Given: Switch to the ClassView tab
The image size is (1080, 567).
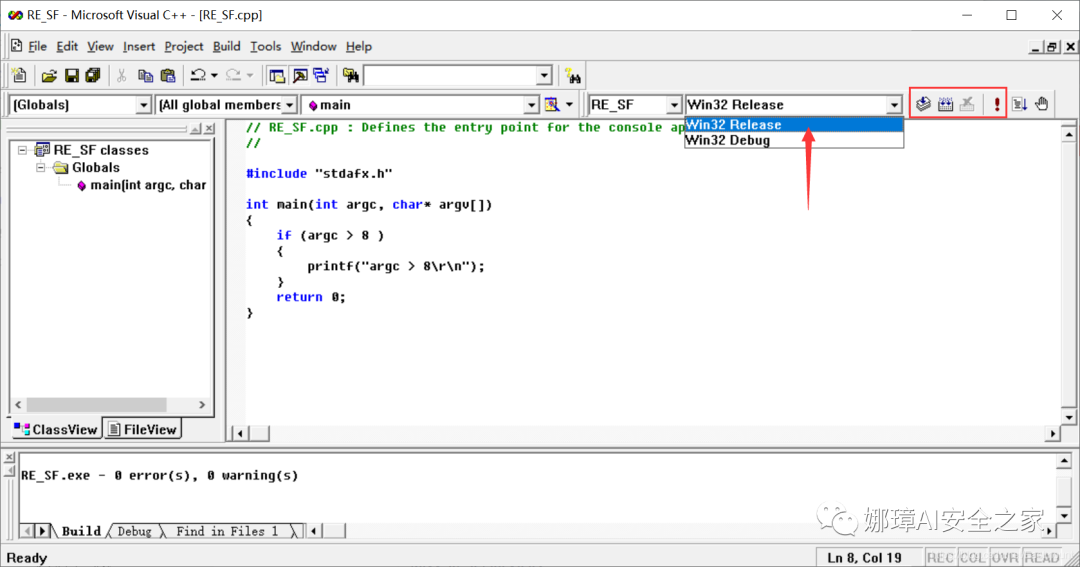Looking at the screenshot, I should click(x=56, y=429).
